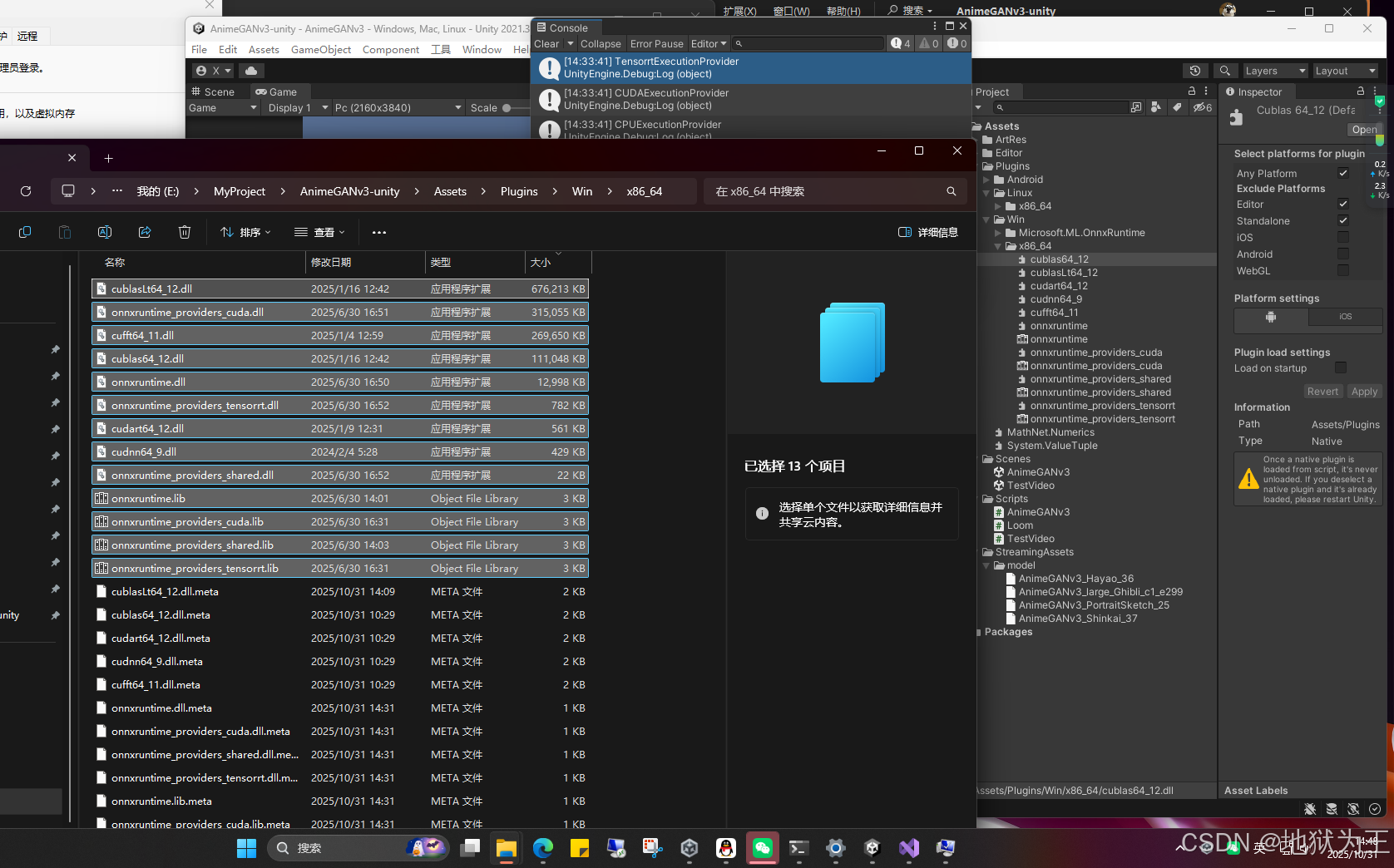Toggle Console error count filter
This screenshot has width=1394, height=868.
tap(957, 43)
